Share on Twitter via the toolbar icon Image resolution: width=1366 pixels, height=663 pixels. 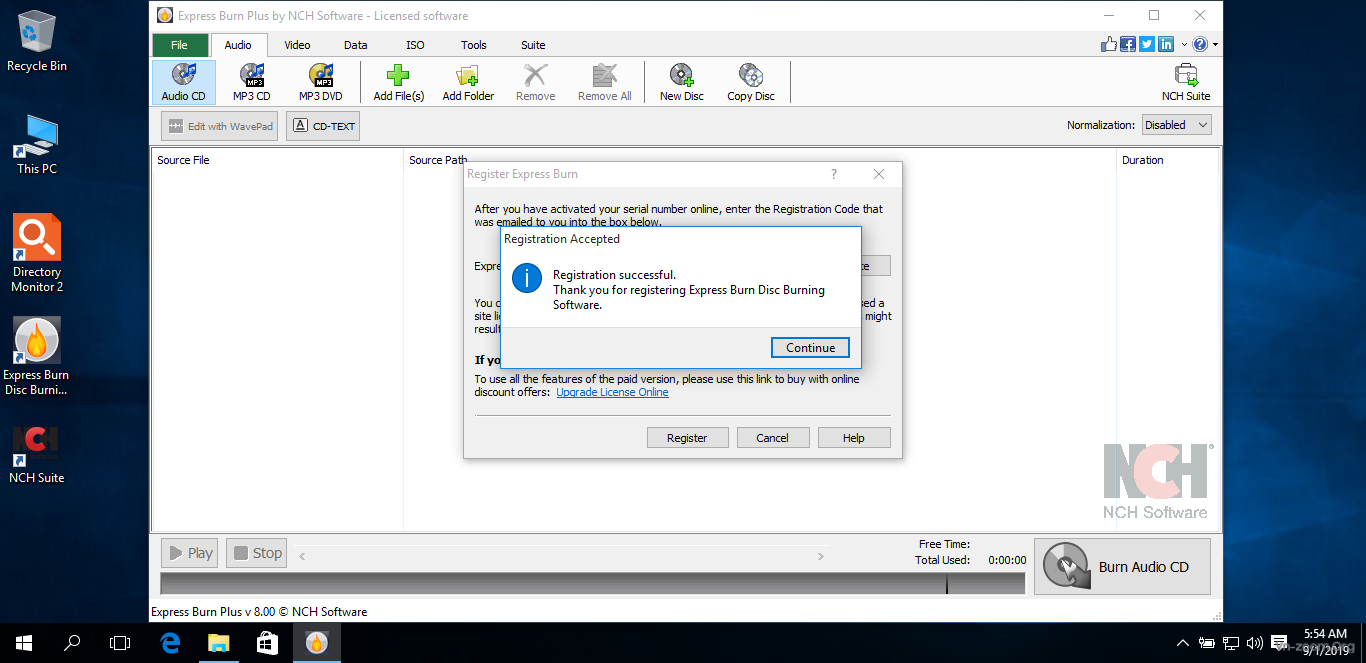1146,44
